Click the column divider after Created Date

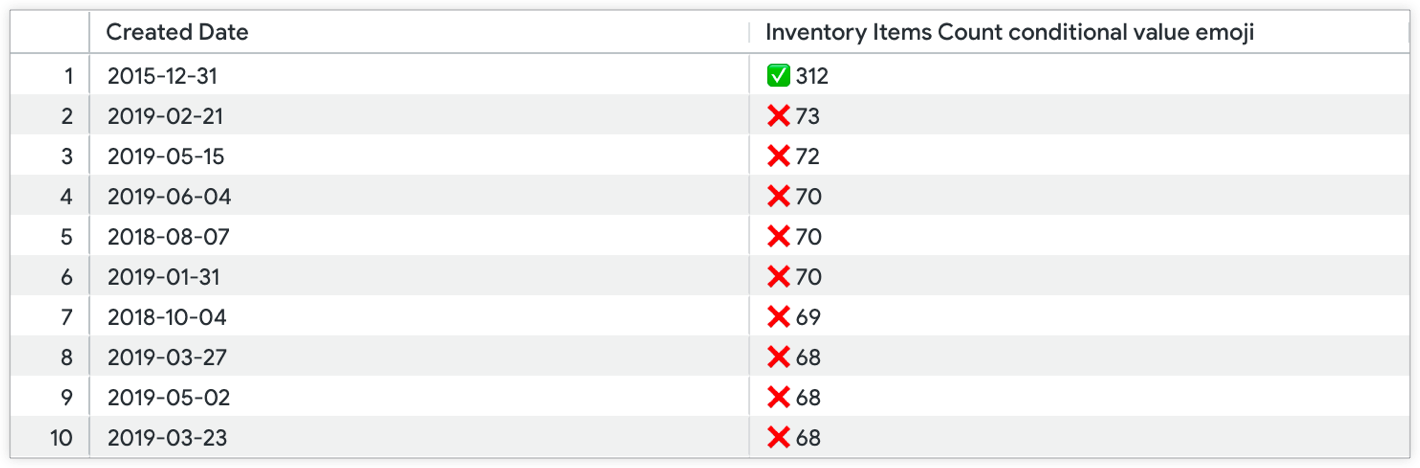749,32
